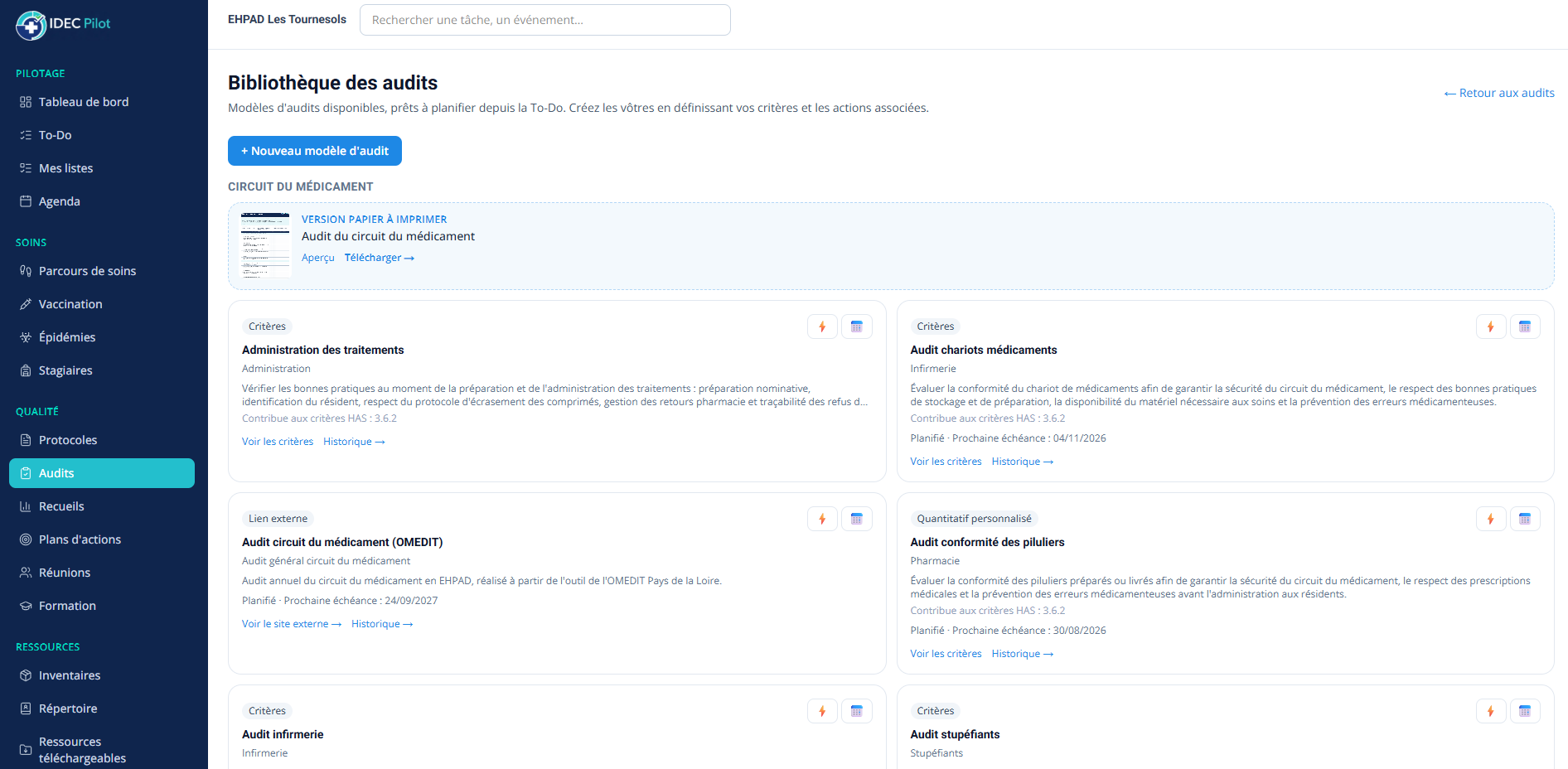Click calendar icon on Audit conformité des piluliers
The height and width of the screenshot is (769, 1568).
pos(1525,519)
